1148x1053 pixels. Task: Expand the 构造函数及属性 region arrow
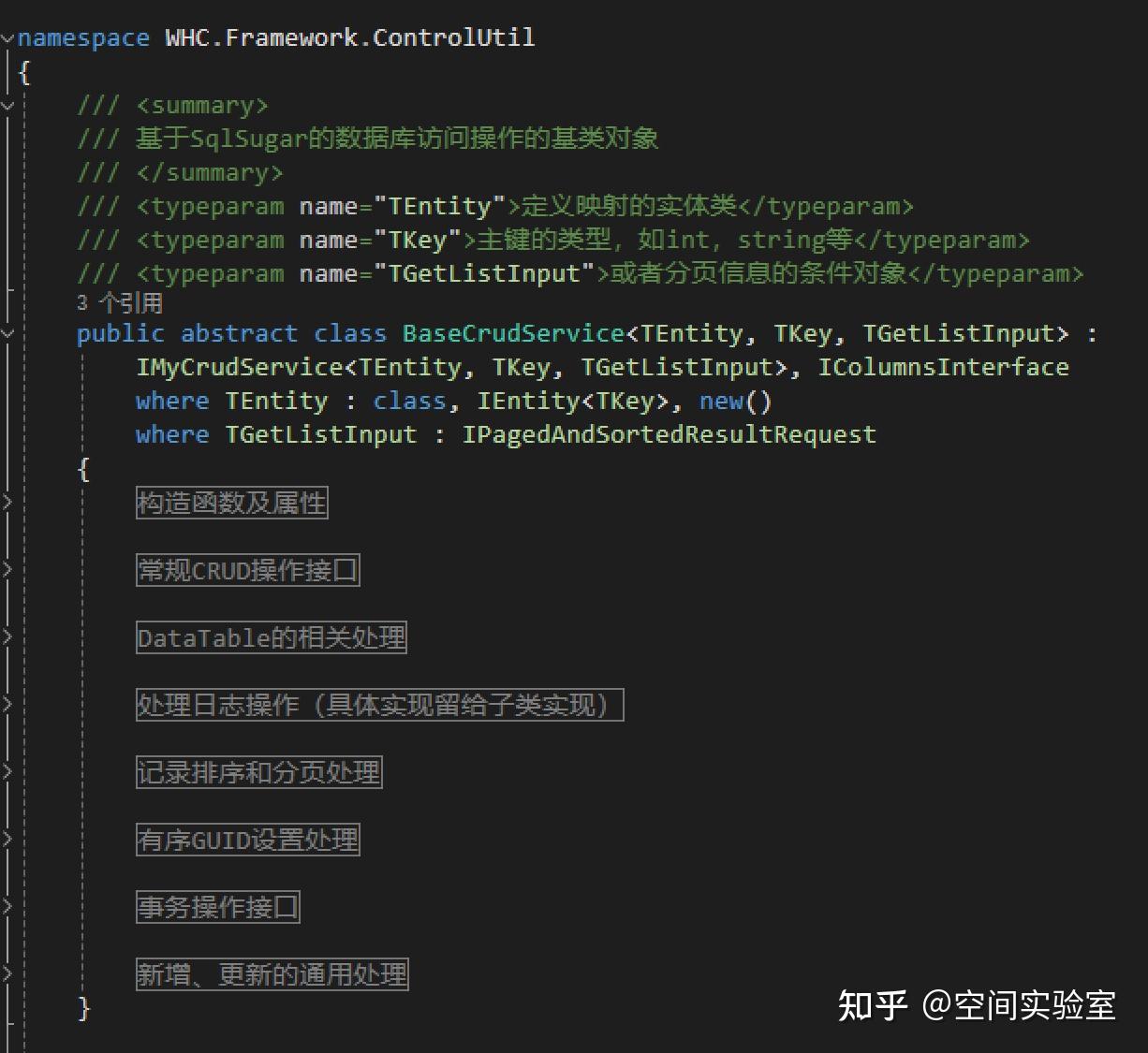(7, 503)
